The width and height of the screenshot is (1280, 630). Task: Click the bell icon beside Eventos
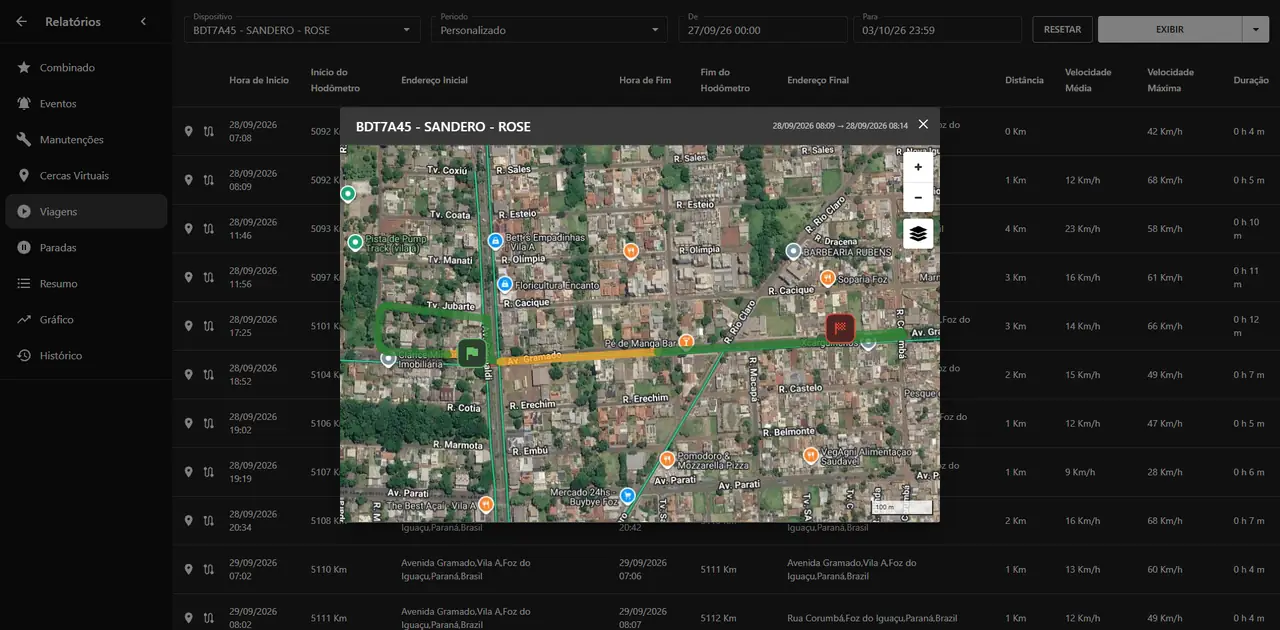pyautogui.click(x=24, y=104)
